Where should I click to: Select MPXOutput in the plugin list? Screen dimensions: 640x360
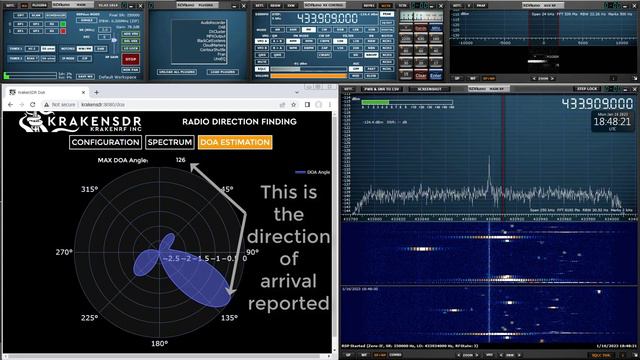tap(215, 36)
